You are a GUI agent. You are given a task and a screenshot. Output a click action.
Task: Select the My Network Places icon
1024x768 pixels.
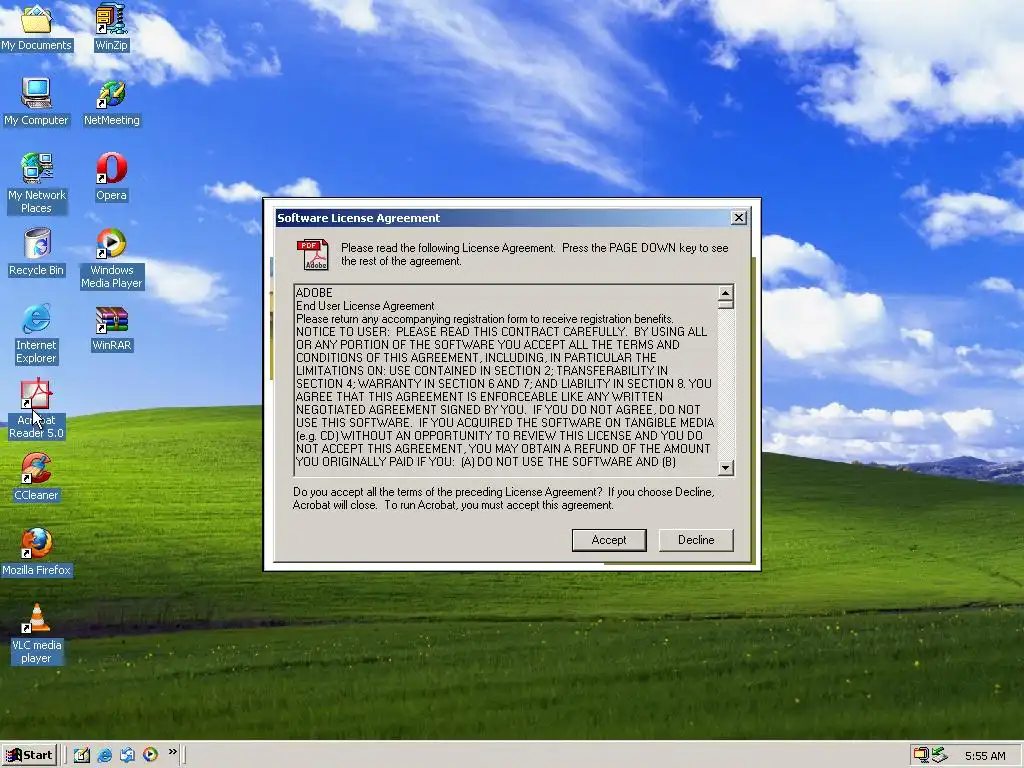pos(37,183)
